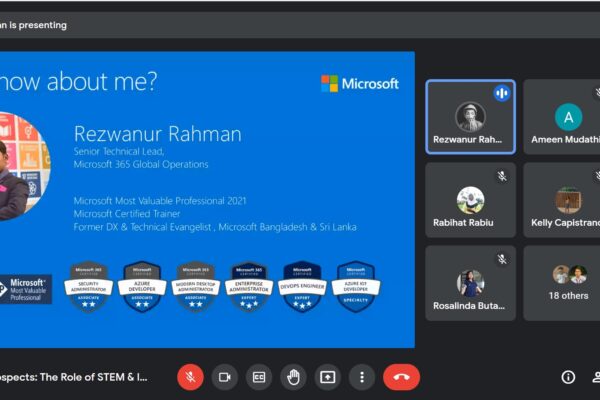Click the Microsoft logo on the slide
The width and height of the screenshot is (600, 400).
pos(359,84)
